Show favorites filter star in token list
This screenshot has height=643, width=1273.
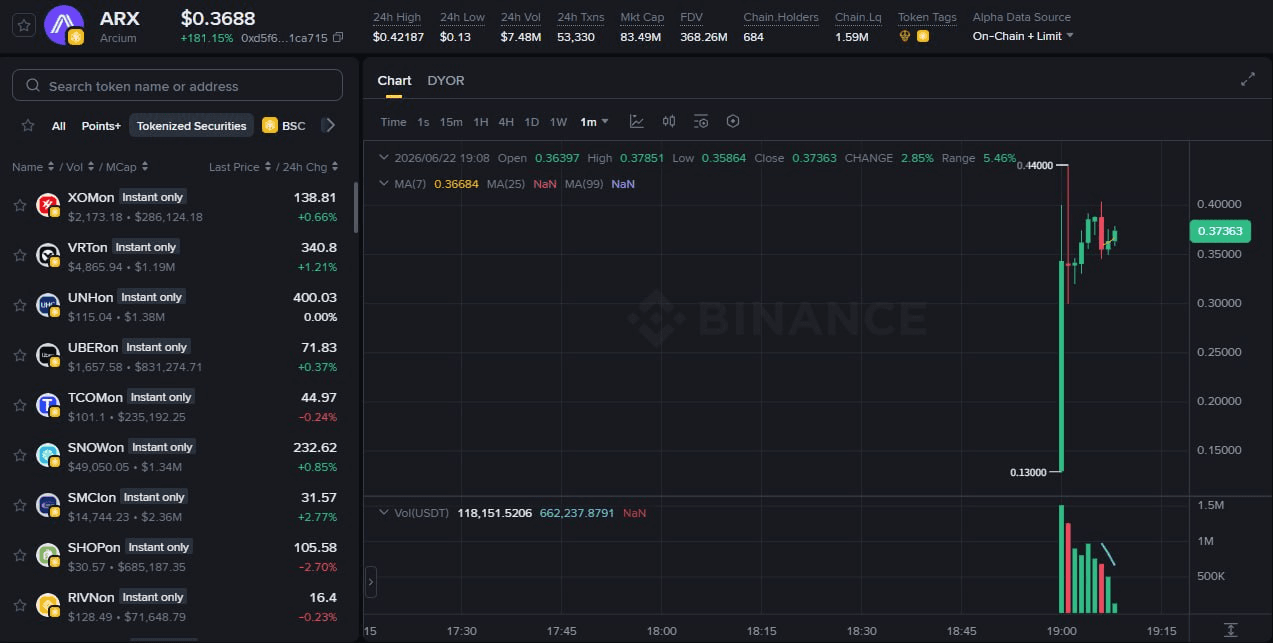point(28,126)
